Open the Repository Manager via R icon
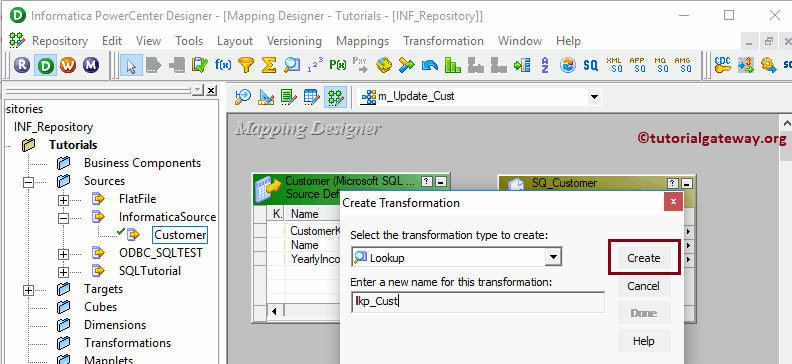 coord(22,65)
